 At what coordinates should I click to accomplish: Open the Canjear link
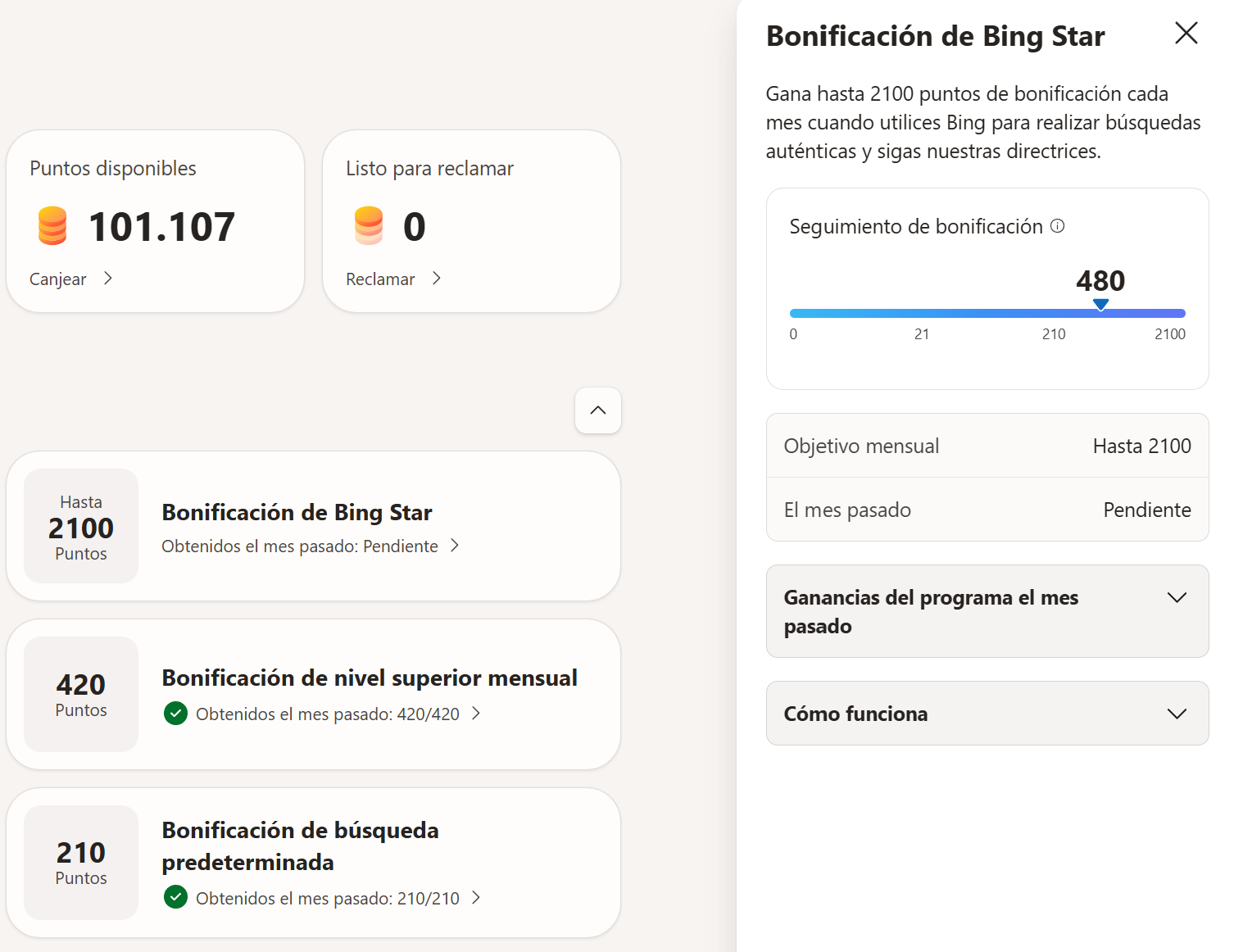pyautogui.click(x=71, y=279)
